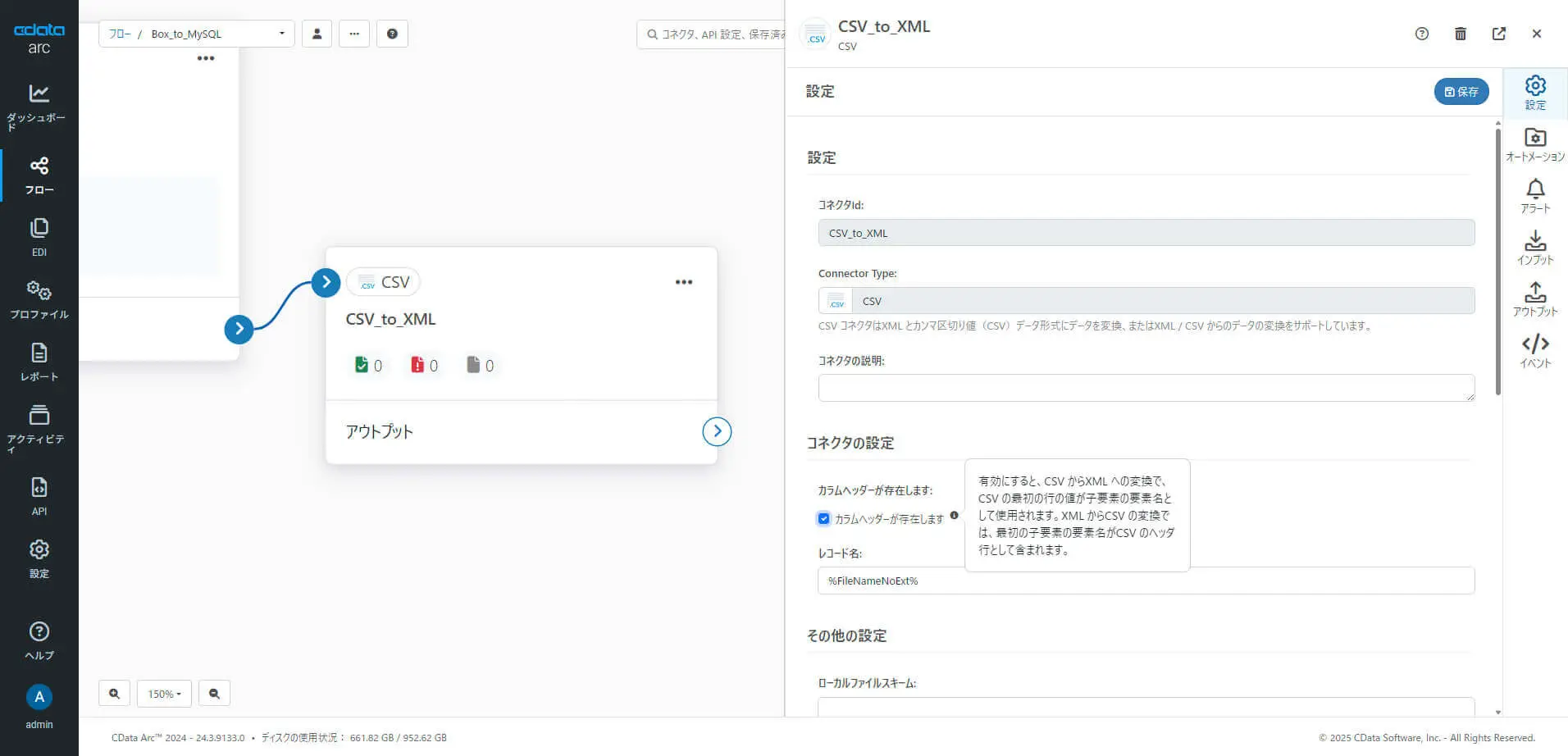Click the コネクタId field

pos(1146,233)
